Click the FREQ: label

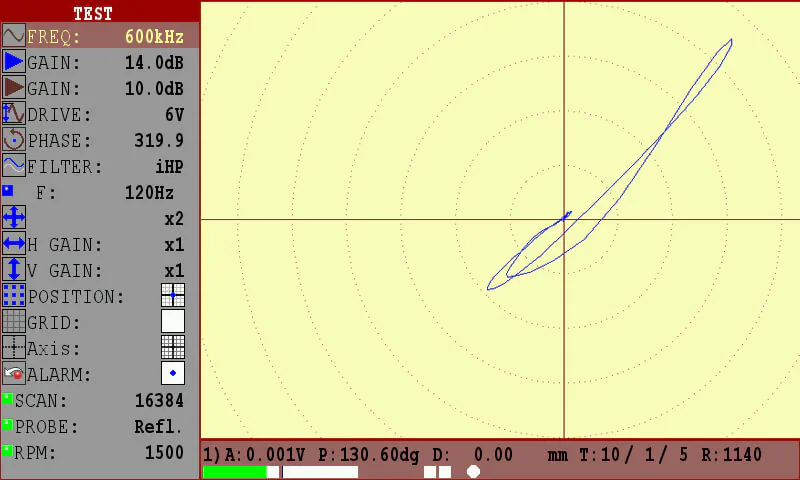tap(54, 37)
